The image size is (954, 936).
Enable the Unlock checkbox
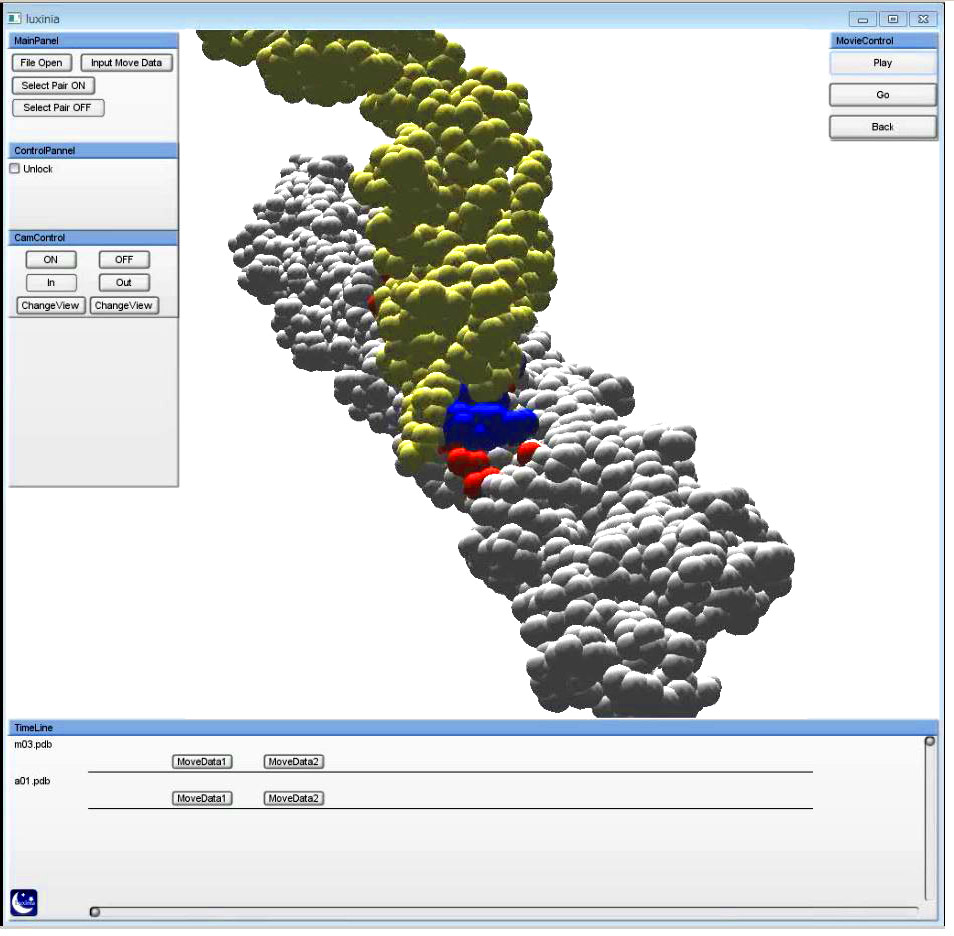[x=15, y=169]
